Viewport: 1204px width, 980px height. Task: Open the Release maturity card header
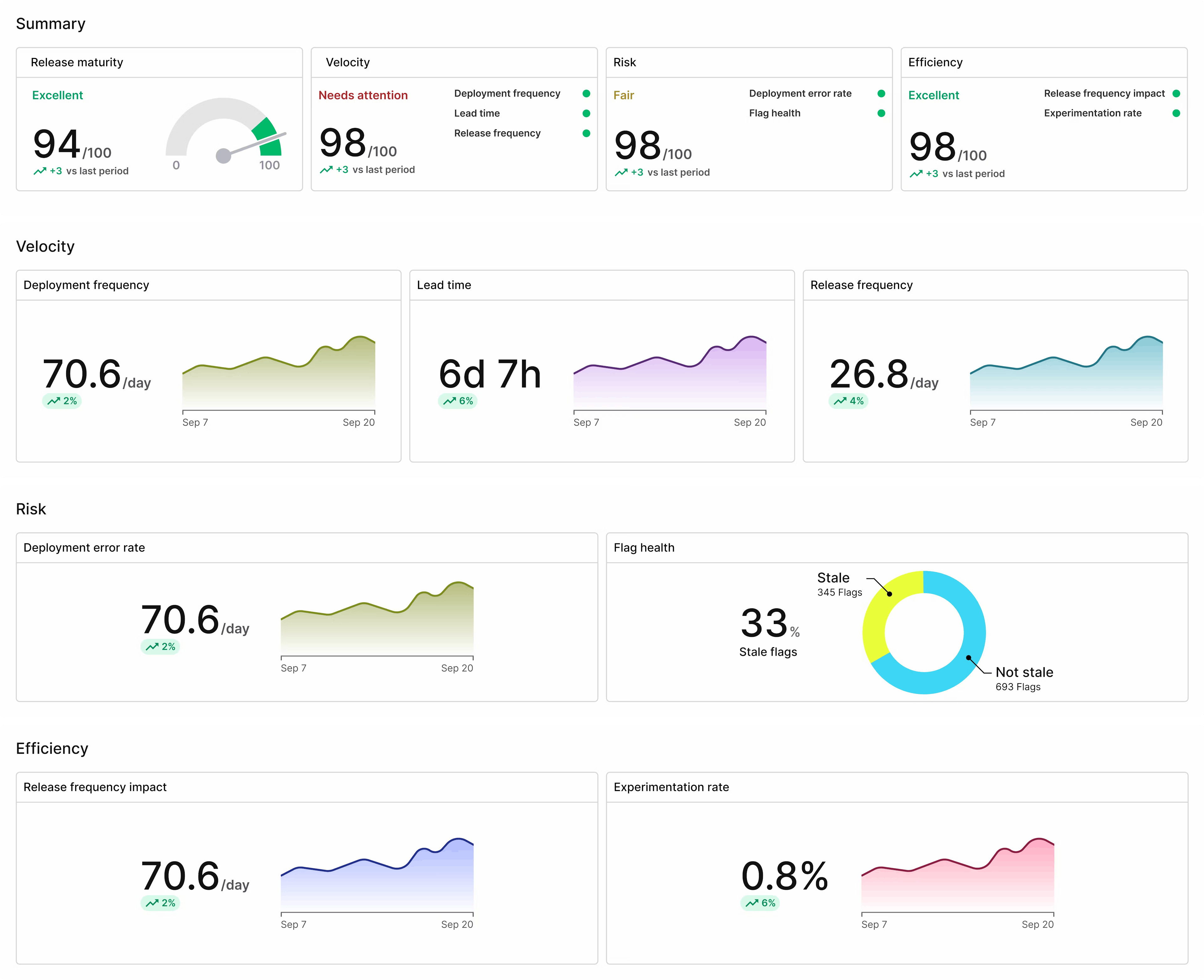pyautogui.click(x=77, y=63)
